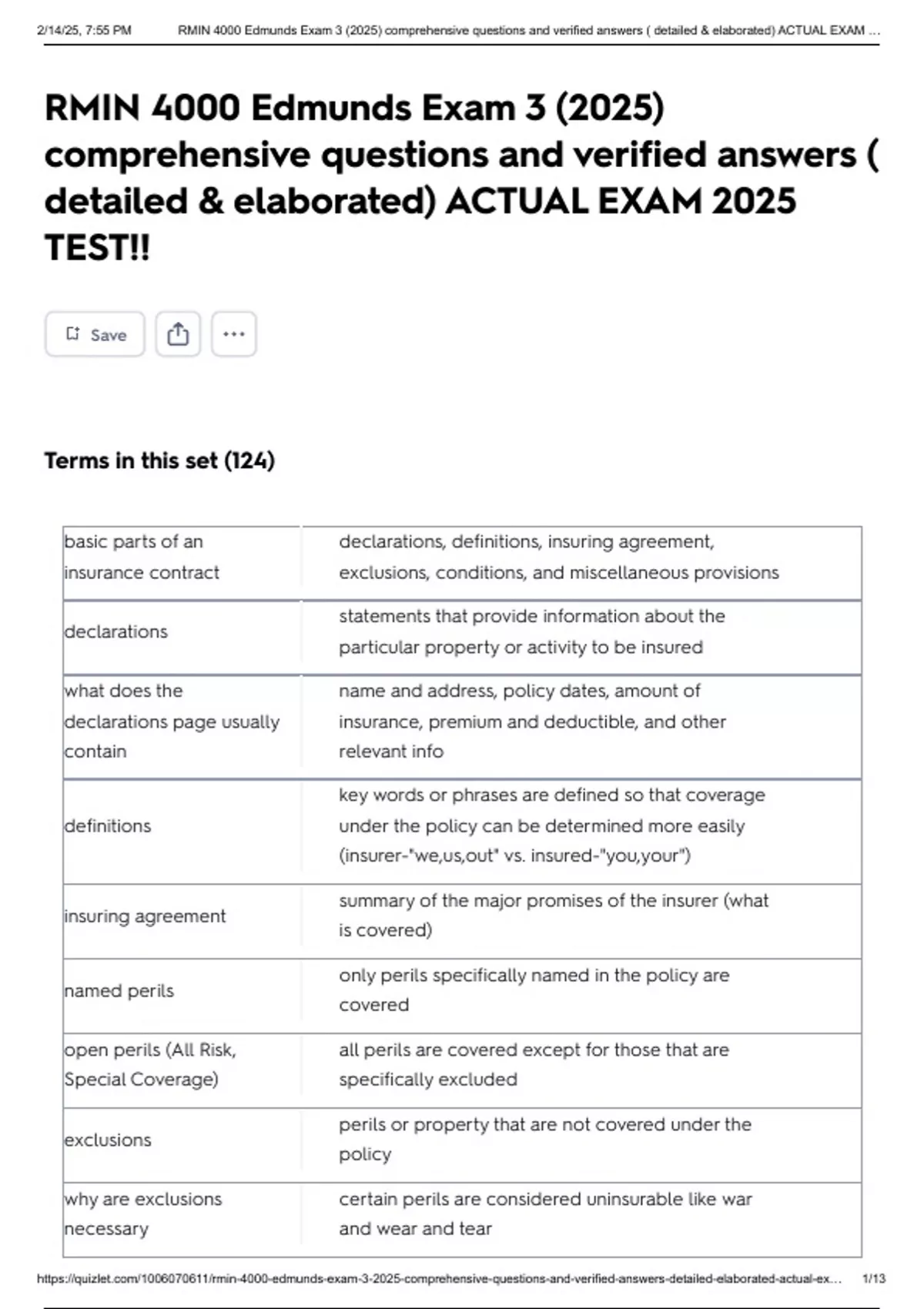
Task: Click the share icon button
Action: tap(178, 334)
